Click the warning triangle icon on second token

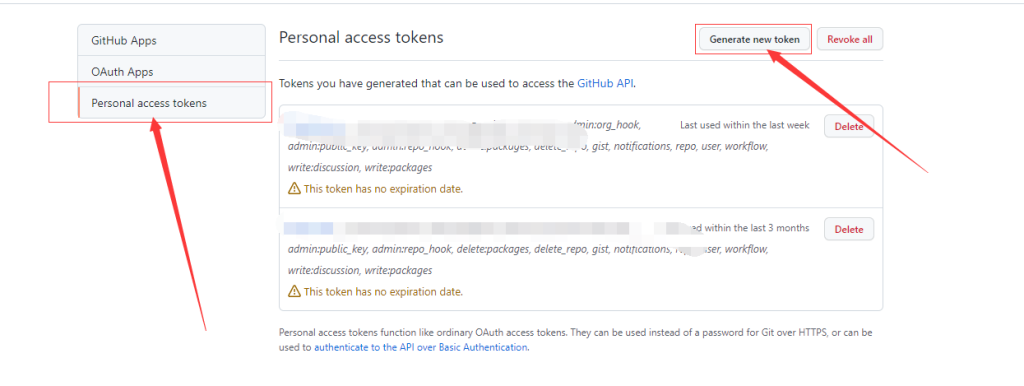pos(295,291)
